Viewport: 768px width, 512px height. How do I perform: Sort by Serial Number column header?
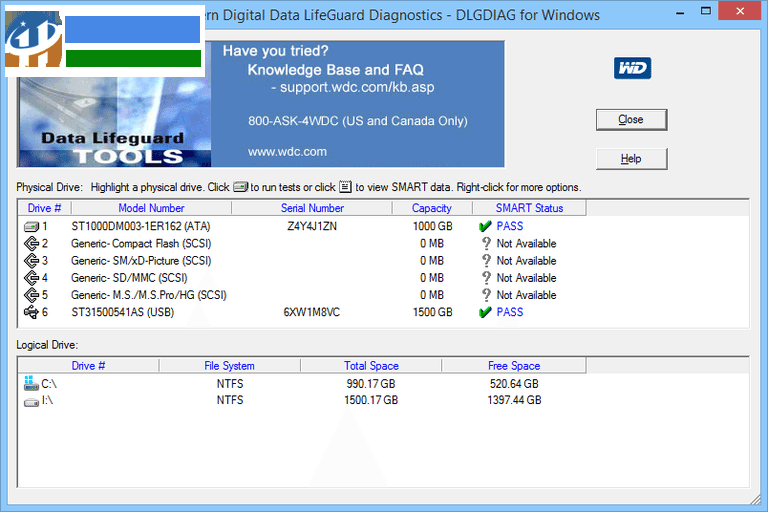(312, 208)
